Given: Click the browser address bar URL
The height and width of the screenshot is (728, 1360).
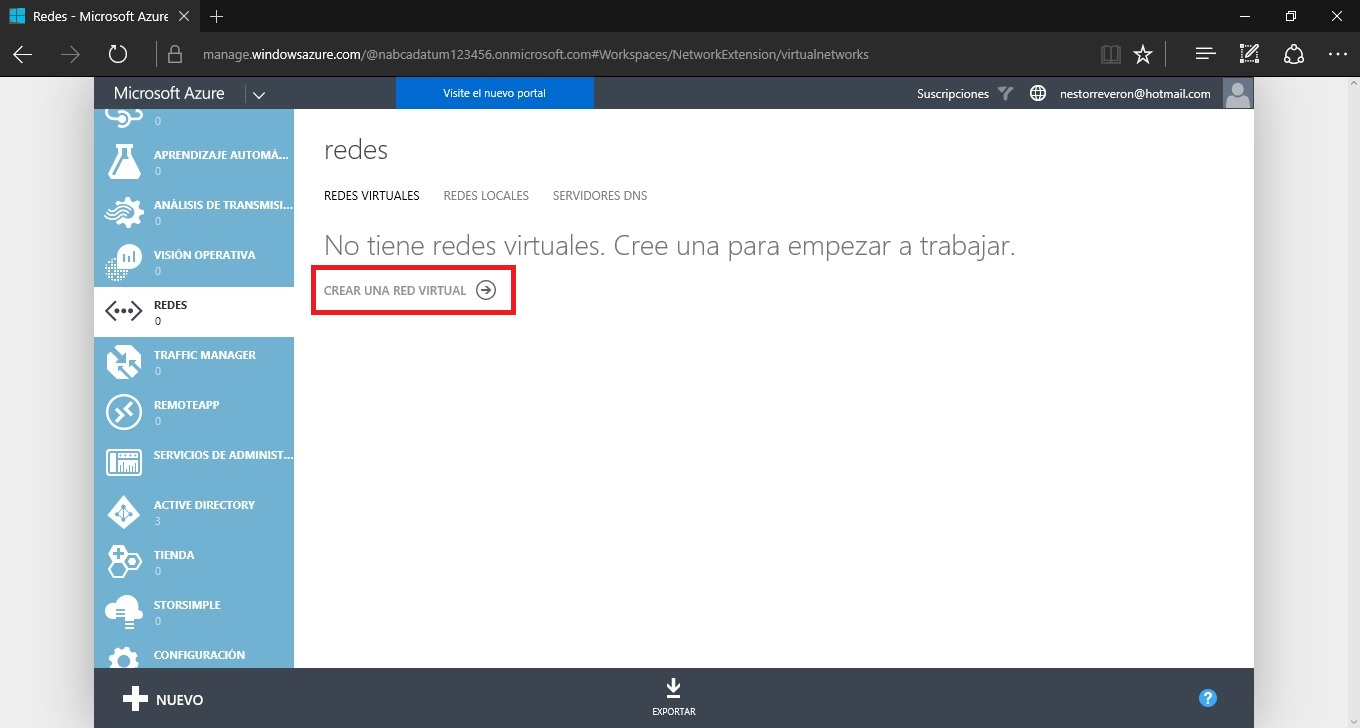Looking at the screenshot, I should tap(535, 54).
